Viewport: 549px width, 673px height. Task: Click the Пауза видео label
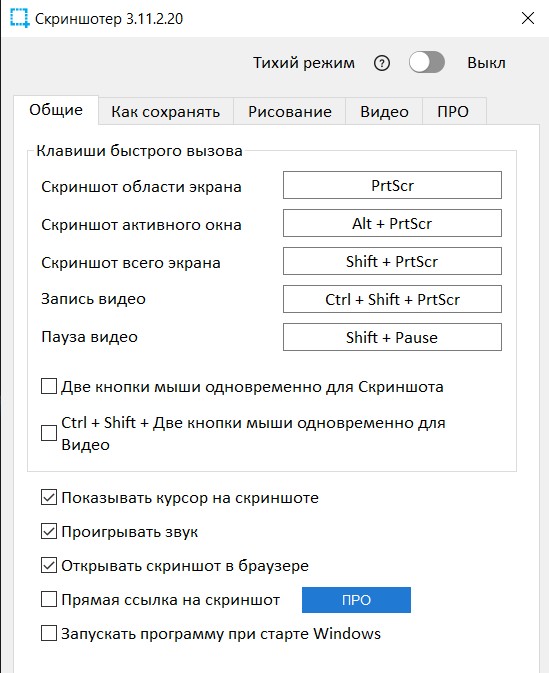89,337
